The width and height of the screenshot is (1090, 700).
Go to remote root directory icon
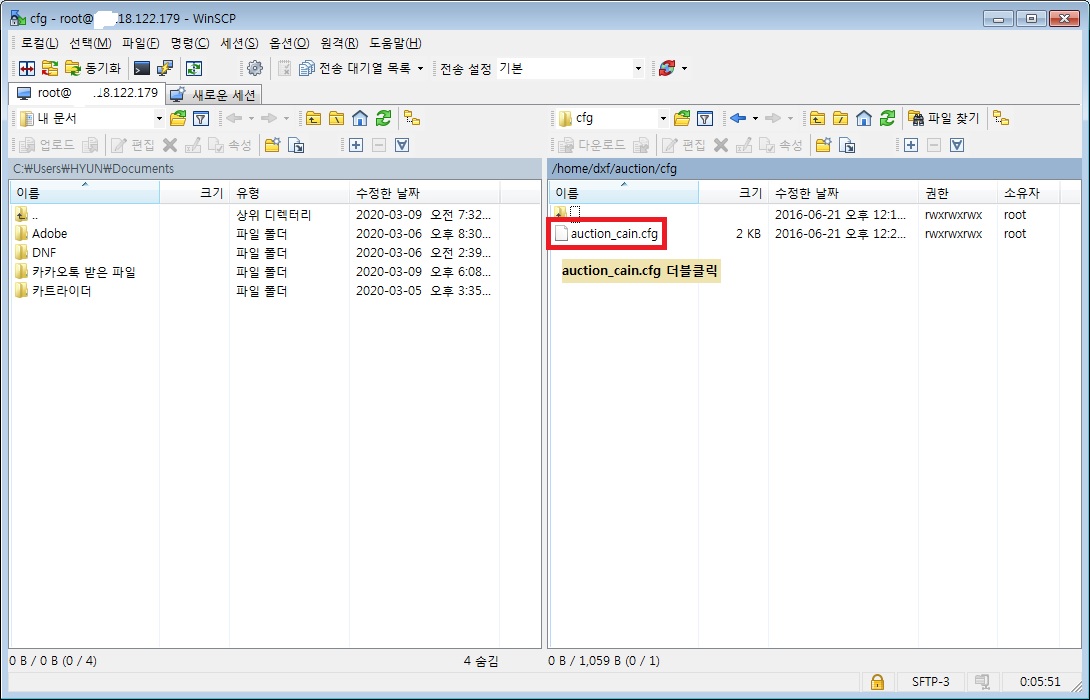[x=840, y=119]
